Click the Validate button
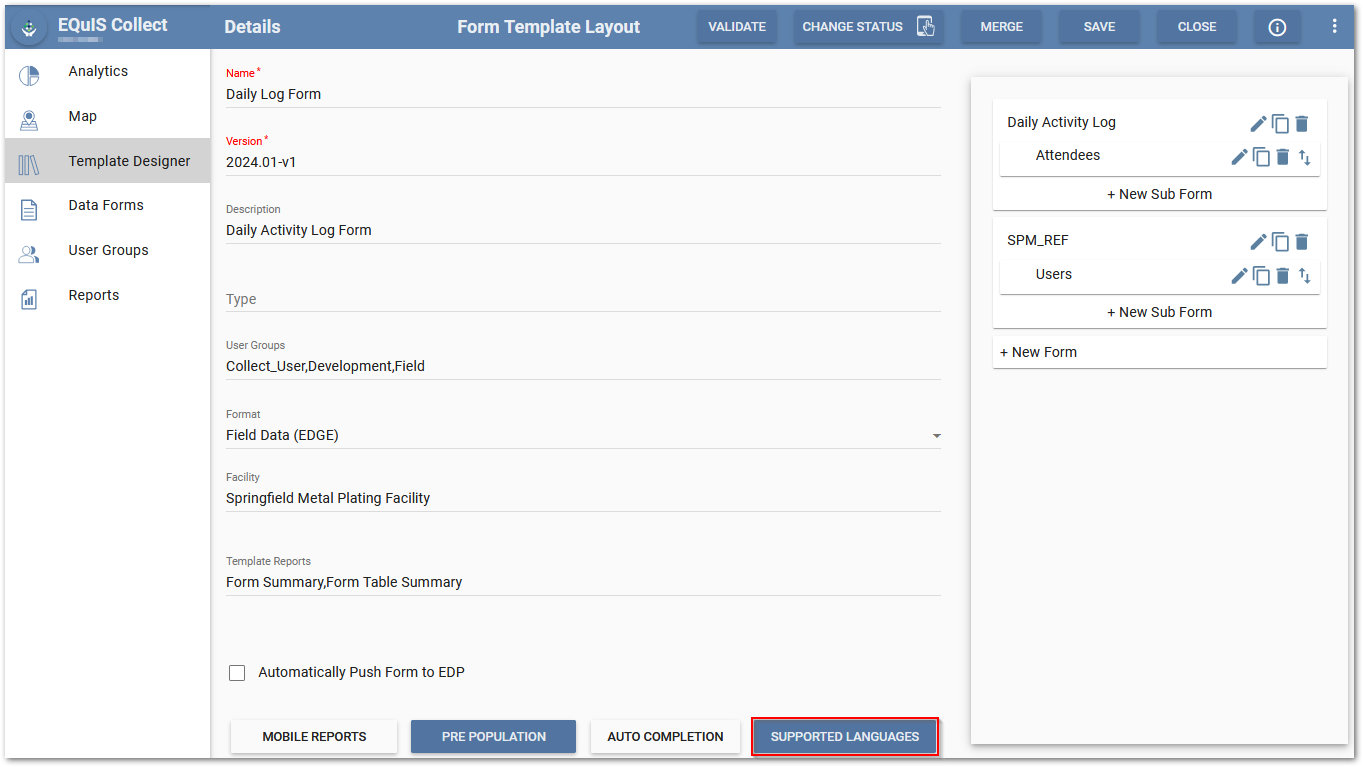The height and width of the screenshot is (767, 1363). click(737, 27)
